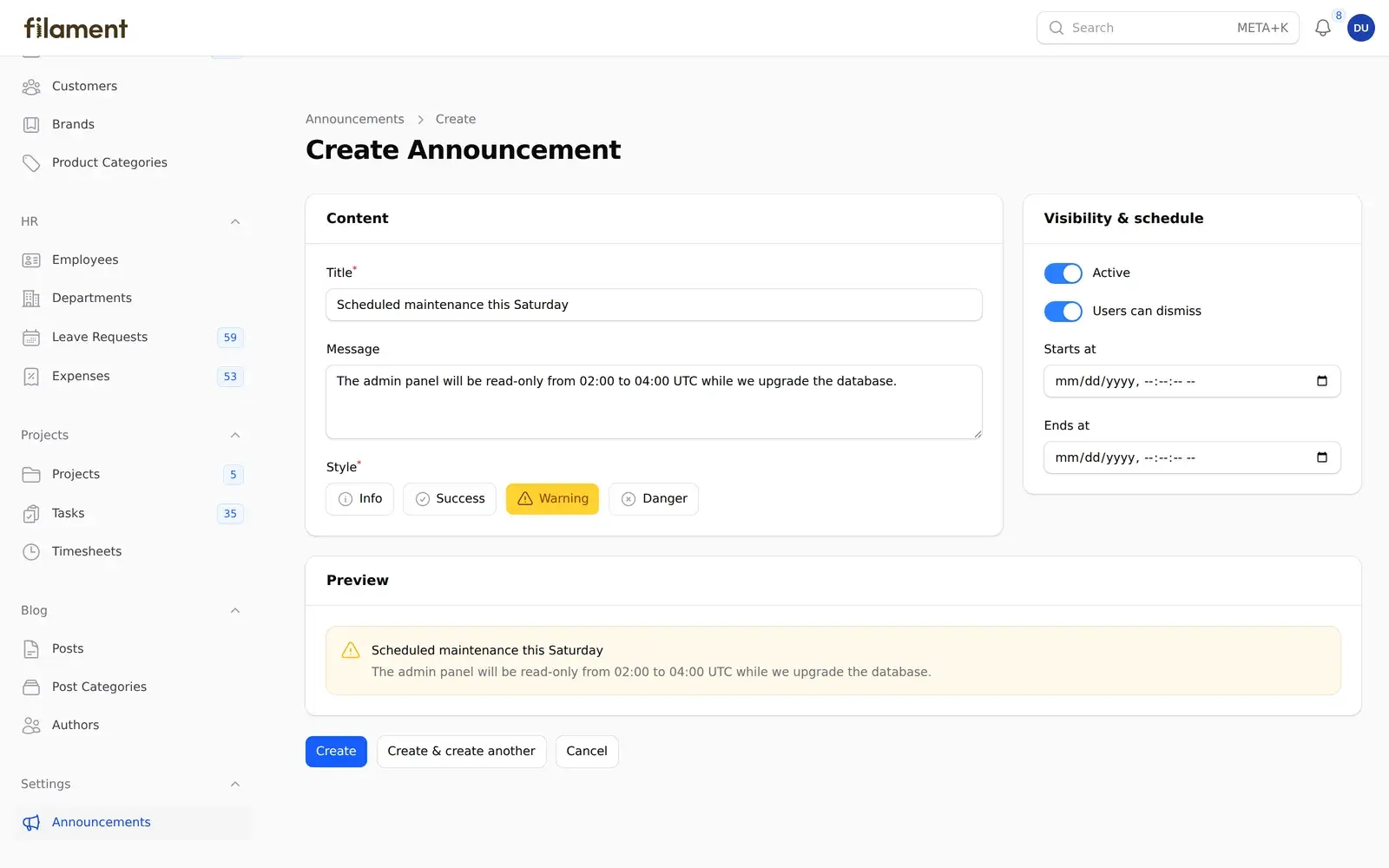Click the Product Categories tag icon

pyautogui.click(x=31, y=162)
